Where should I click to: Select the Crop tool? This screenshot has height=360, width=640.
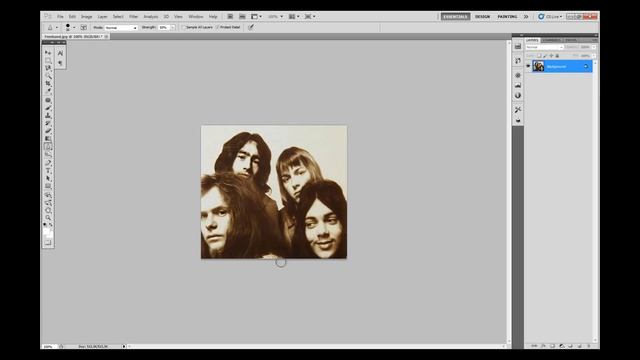(48, 84)
